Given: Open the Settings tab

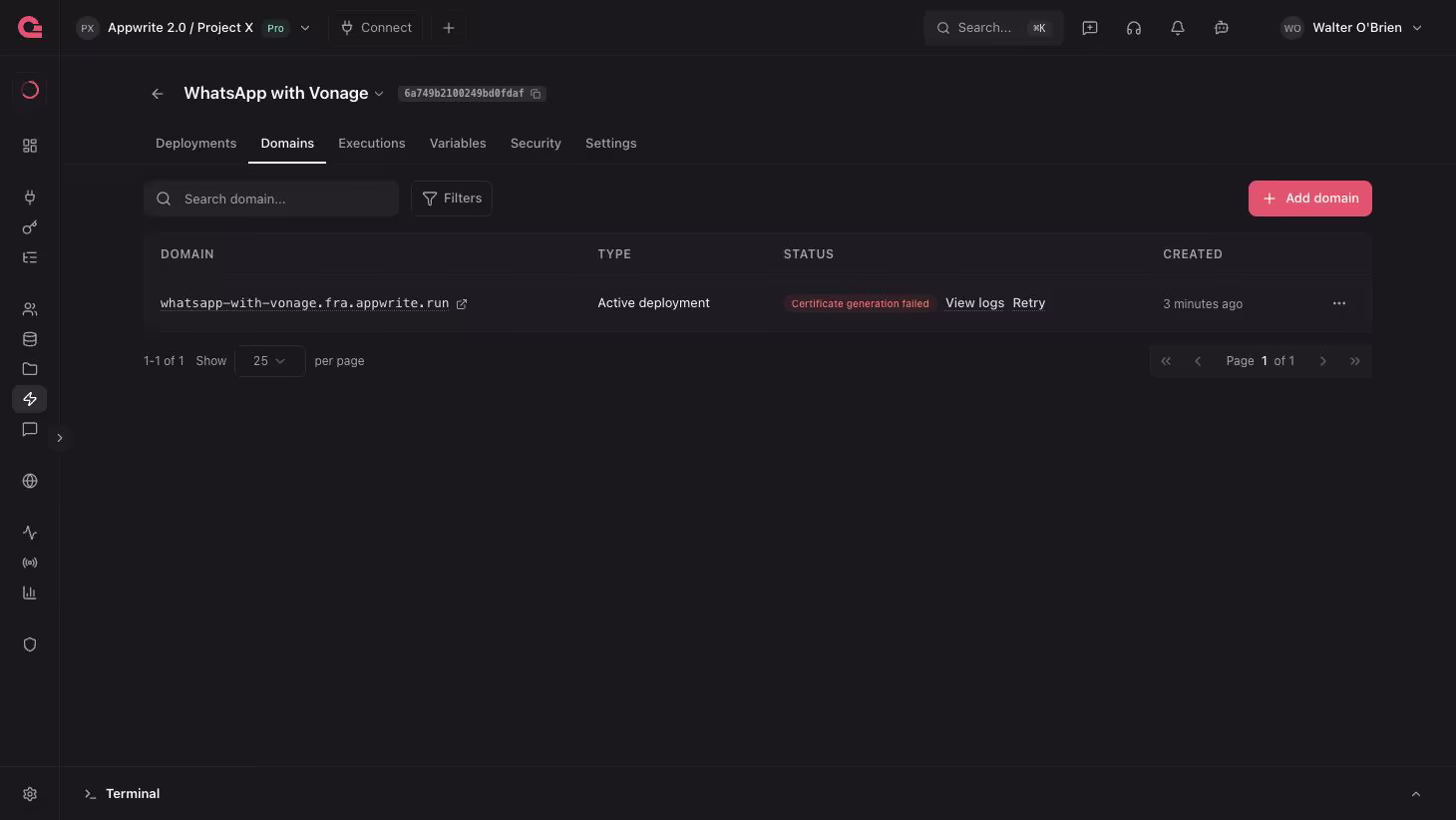Looking at the screenshot, I should pyautogui.click(x=611, y=144).
